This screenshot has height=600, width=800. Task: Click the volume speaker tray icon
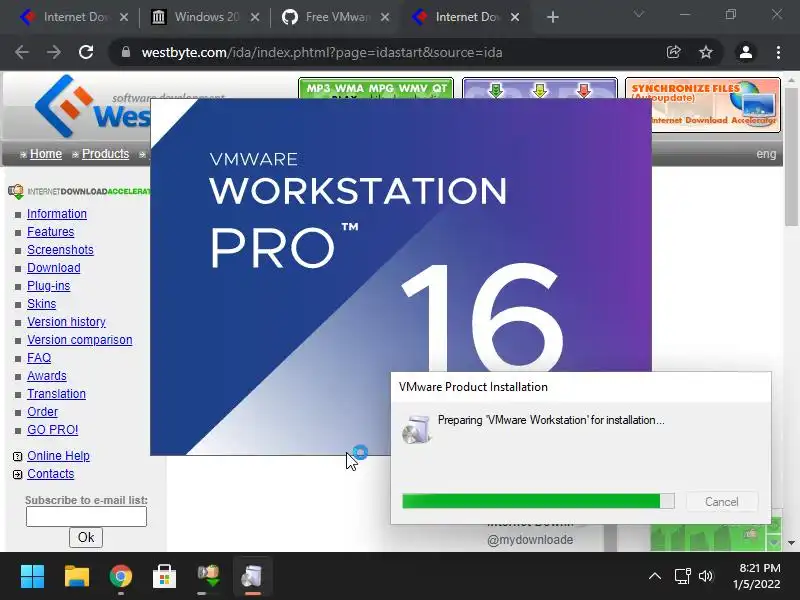(706, 577)
